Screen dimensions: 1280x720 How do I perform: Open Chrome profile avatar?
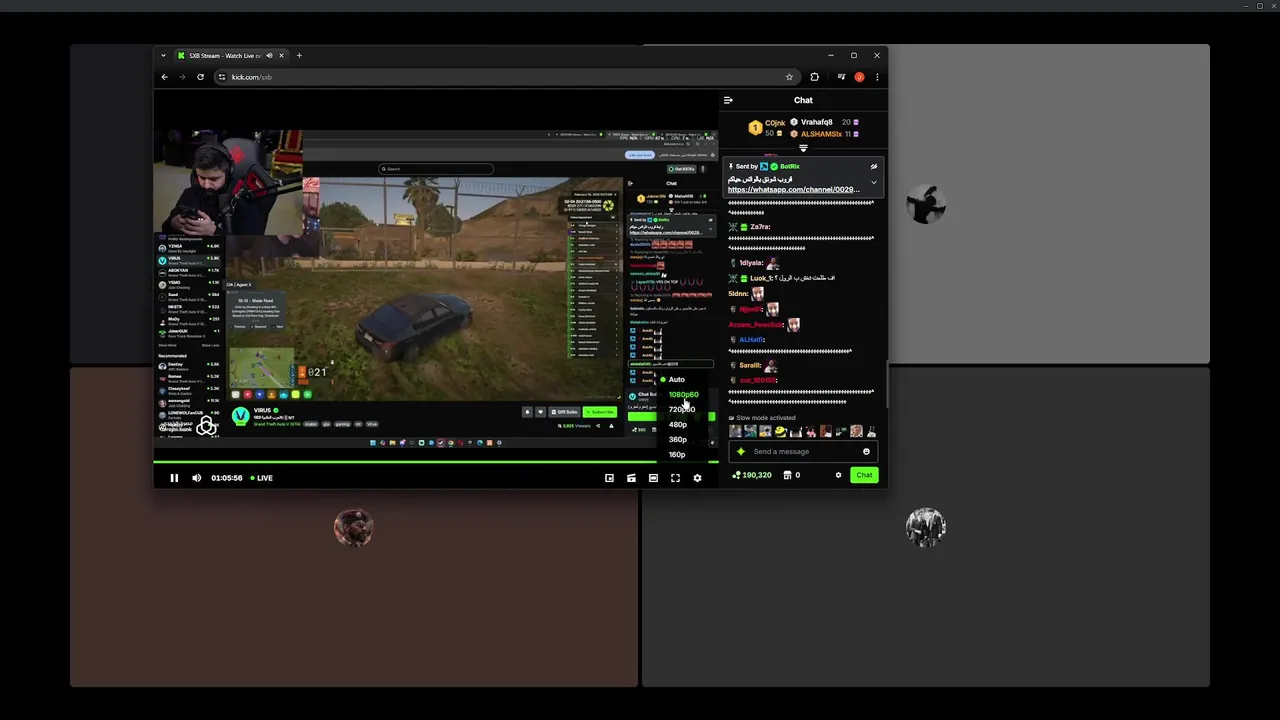coord(859,77)
